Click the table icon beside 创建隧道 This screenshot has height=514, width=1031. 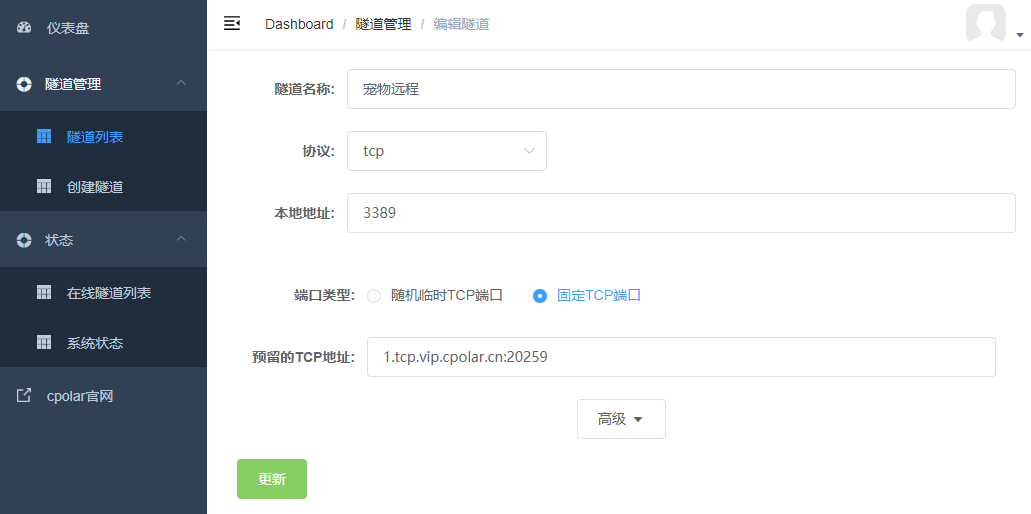tap(43, 187)
